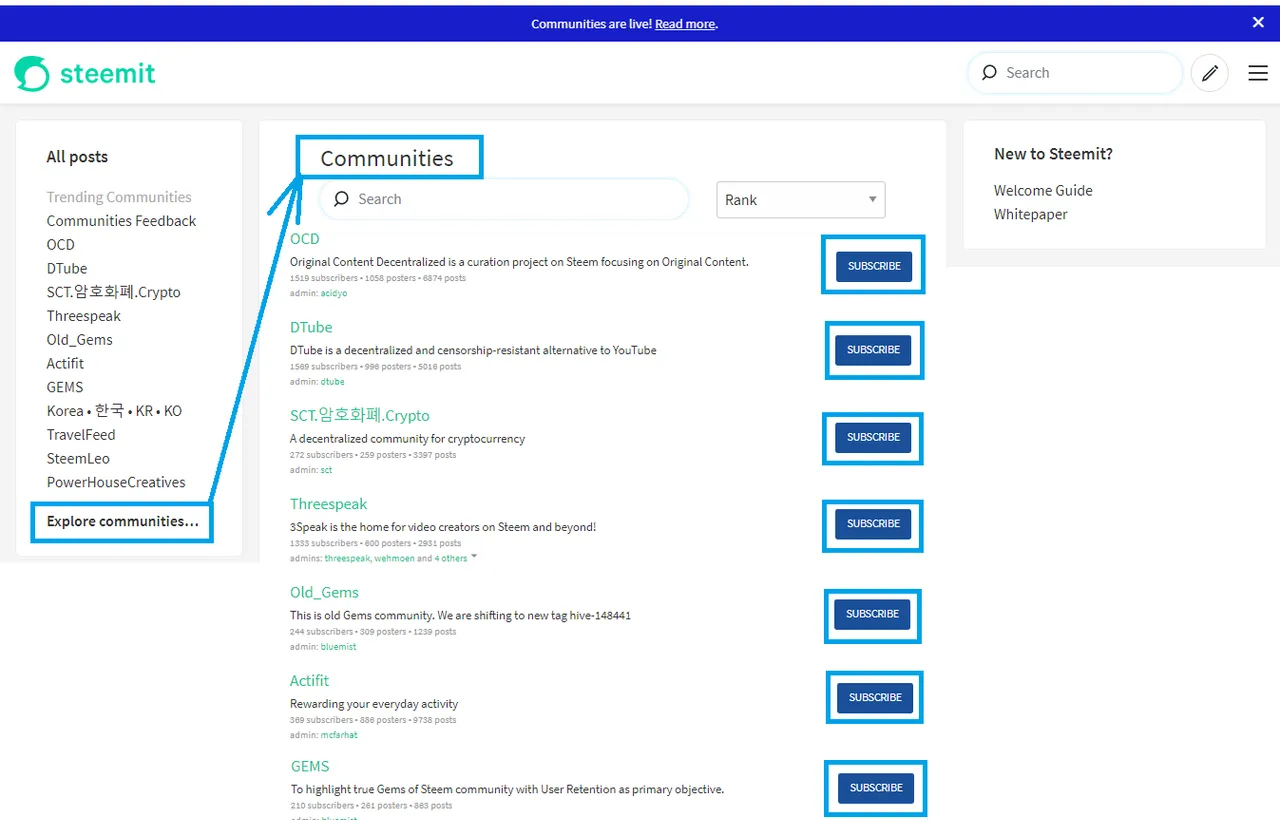Visit admin dtube's profile
Image resolution: width=1280 pixels, height=832 pixels.
(x=332, y=382)
